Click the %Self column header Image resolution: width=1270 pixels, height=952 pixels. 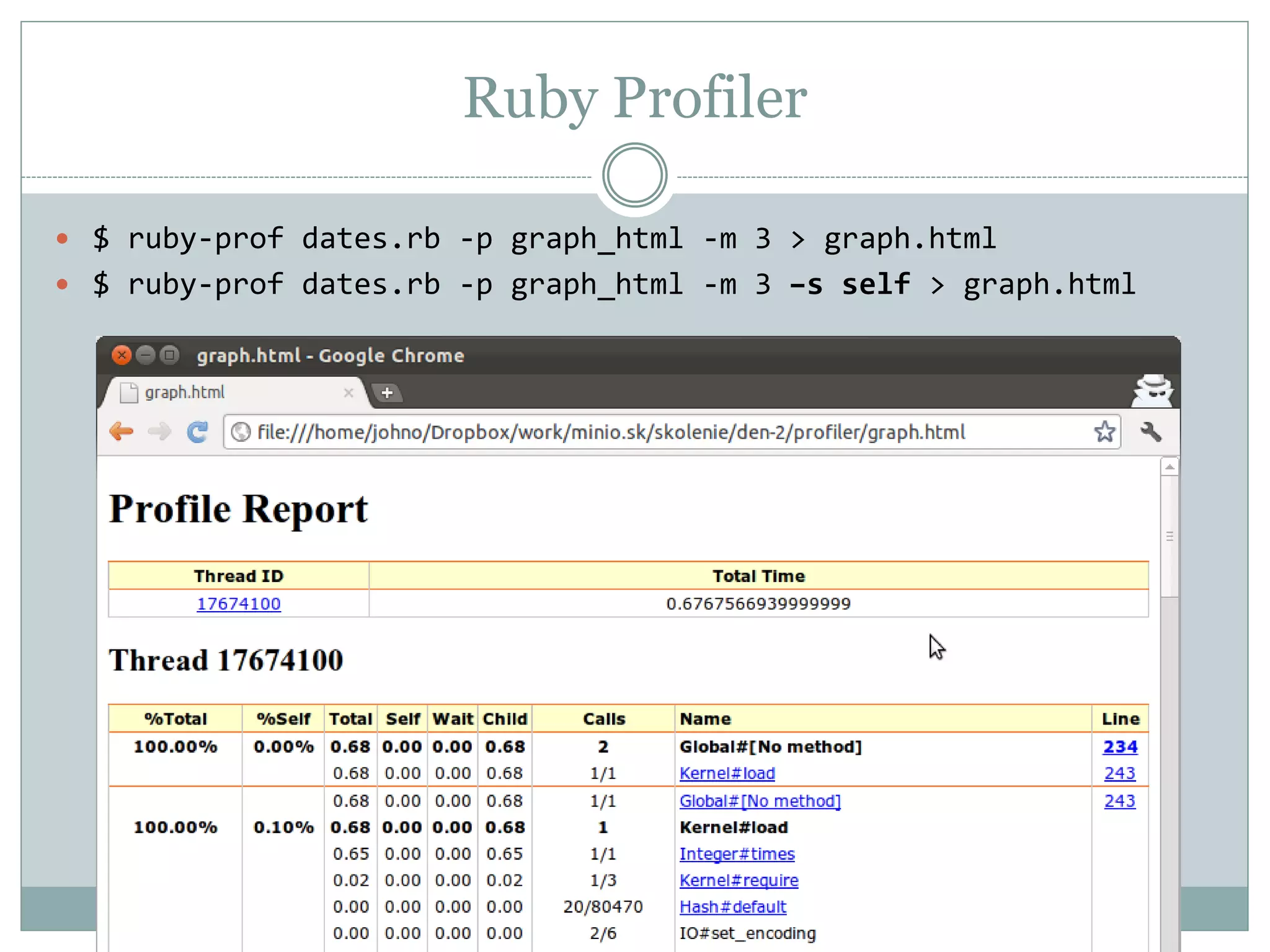tap(283, 719)
